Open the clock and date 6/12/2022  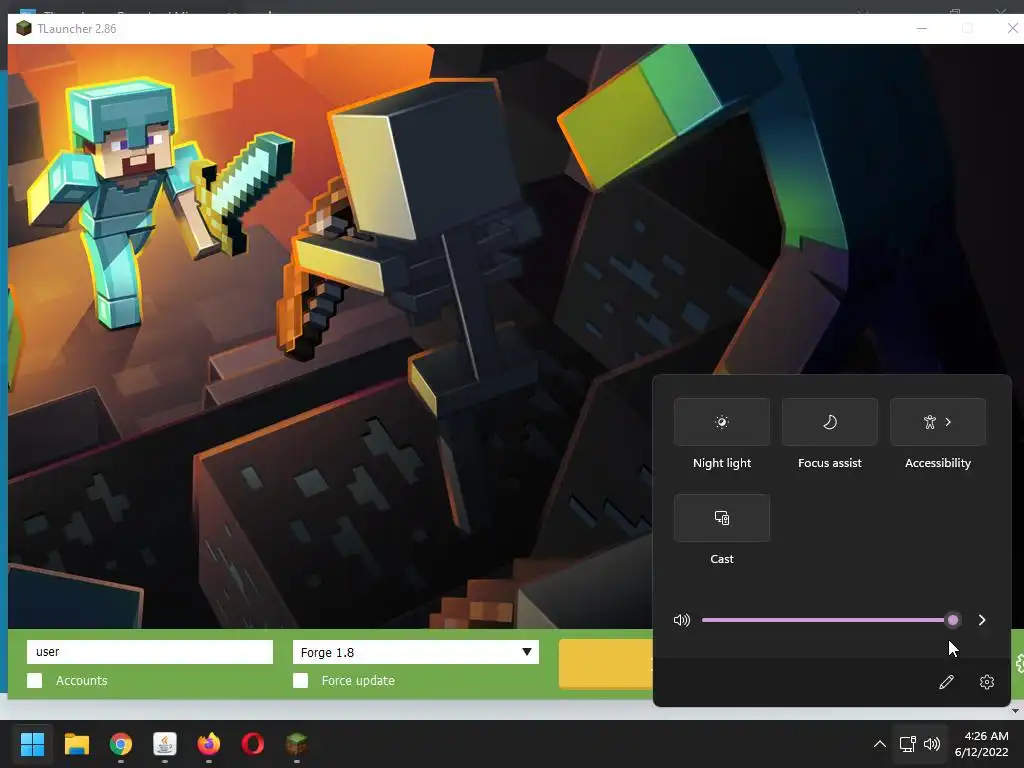[x=982, y=744]
